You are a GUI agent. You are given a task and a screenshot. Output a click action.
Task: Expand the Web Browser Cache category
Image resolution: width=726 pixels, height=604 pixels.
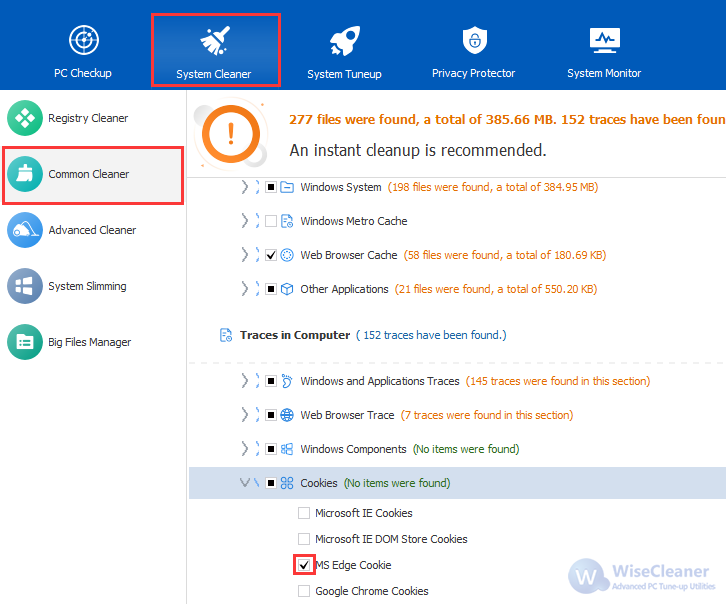[244, 255]
